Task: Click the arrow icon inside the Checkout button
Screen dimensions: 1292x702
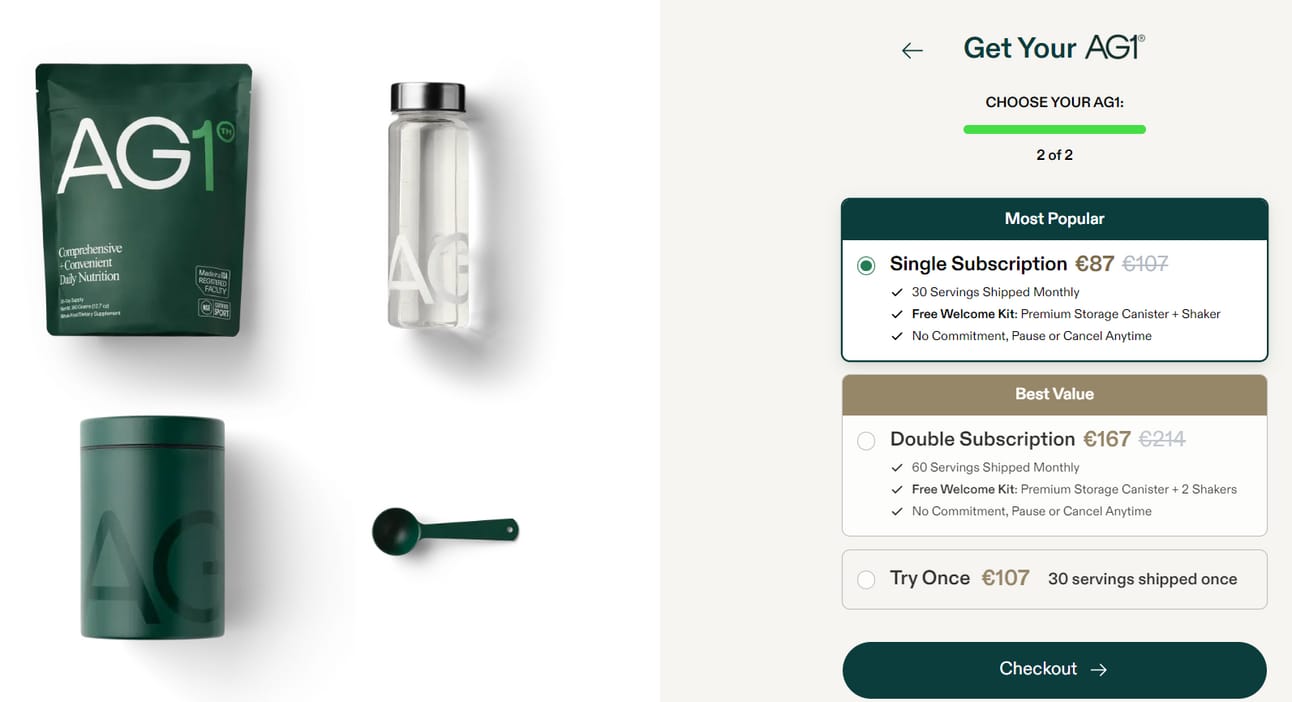Action: (x=1098, y=670)
